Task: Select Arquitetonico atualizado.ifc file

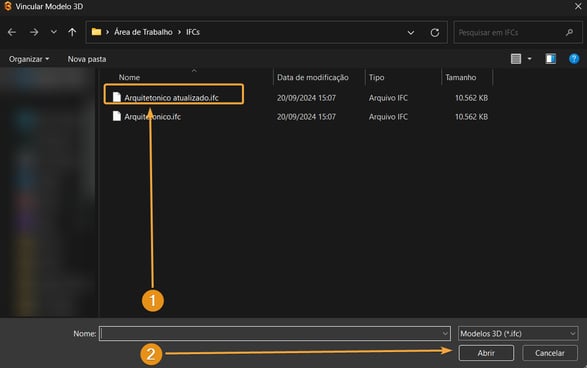Action: coord(171,98)
